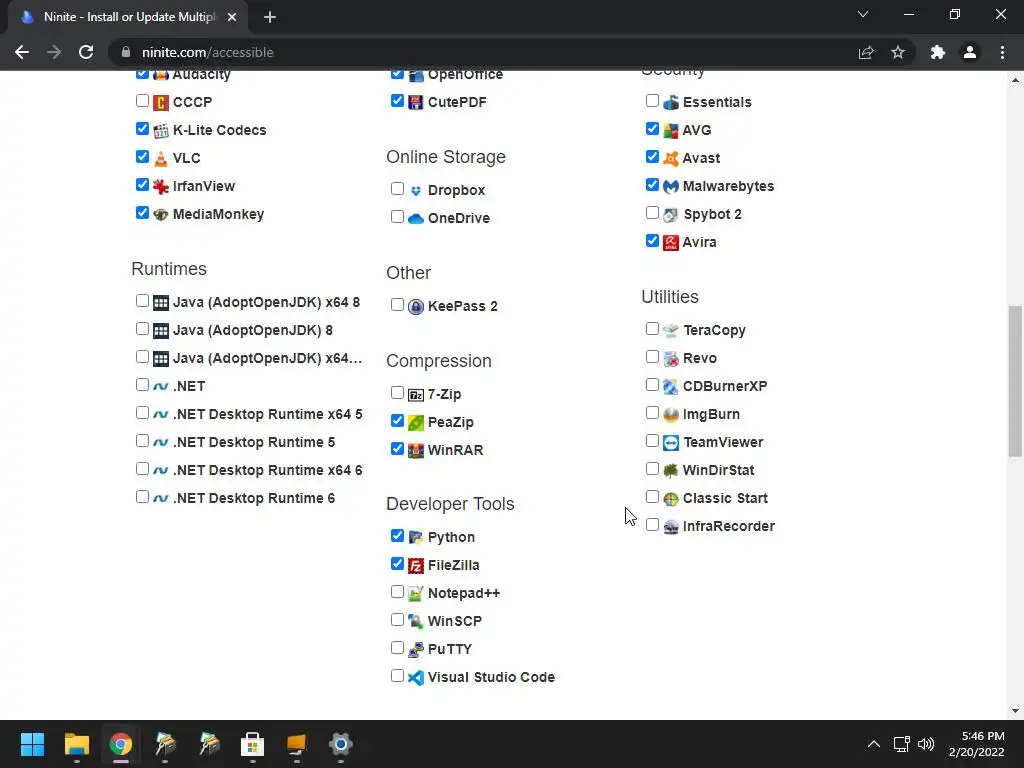Click the IrfanView red splat icon

click(x=161, y=186)
